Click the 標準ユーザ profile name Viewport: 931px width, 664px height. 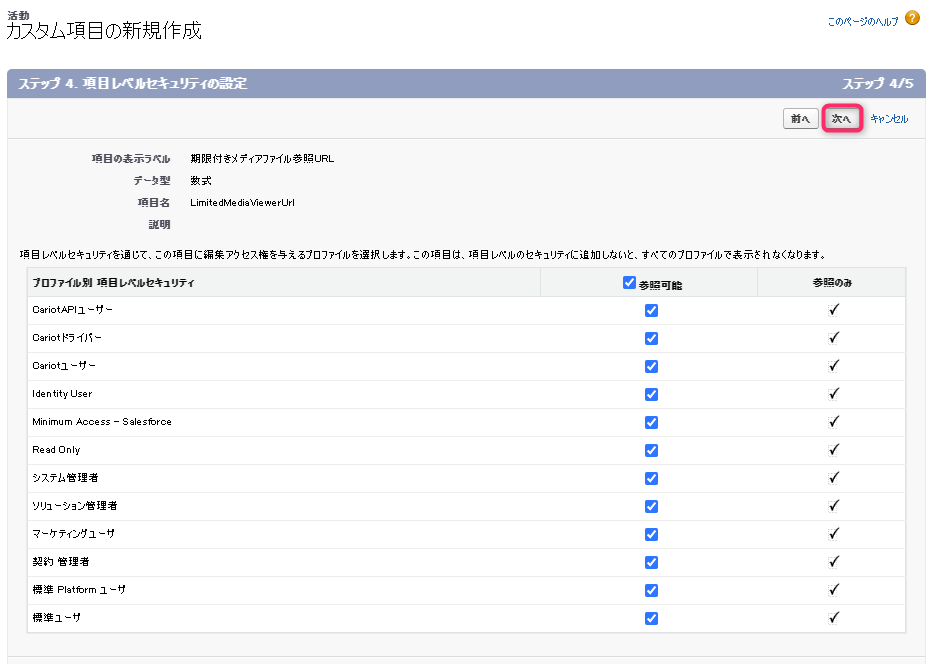[56, 618]
